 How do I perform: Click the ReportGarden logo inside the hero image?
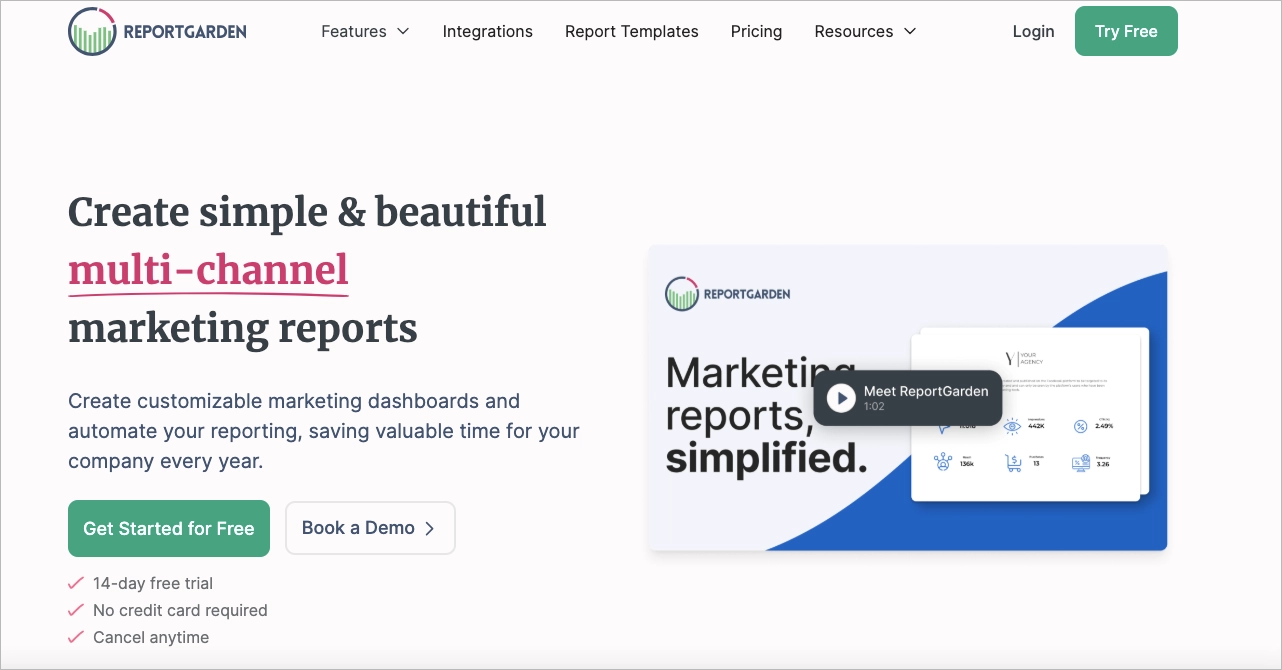pos(682,294)
